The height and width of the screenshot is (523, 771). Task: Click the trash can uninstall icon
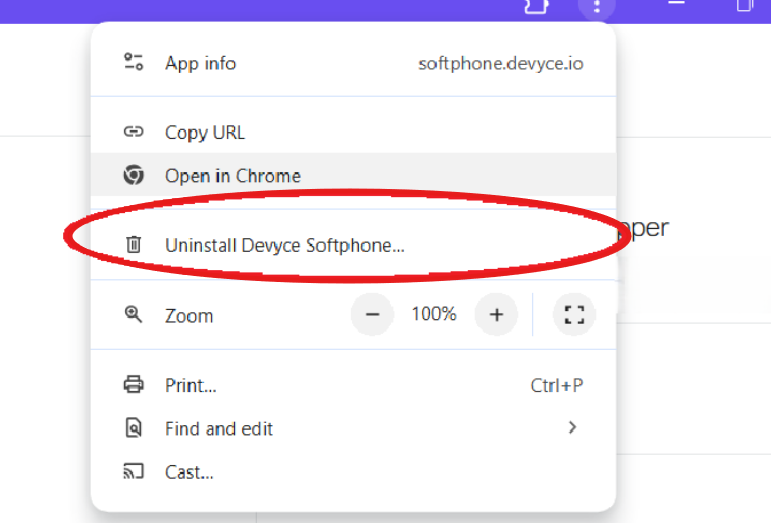click(133, 244)
